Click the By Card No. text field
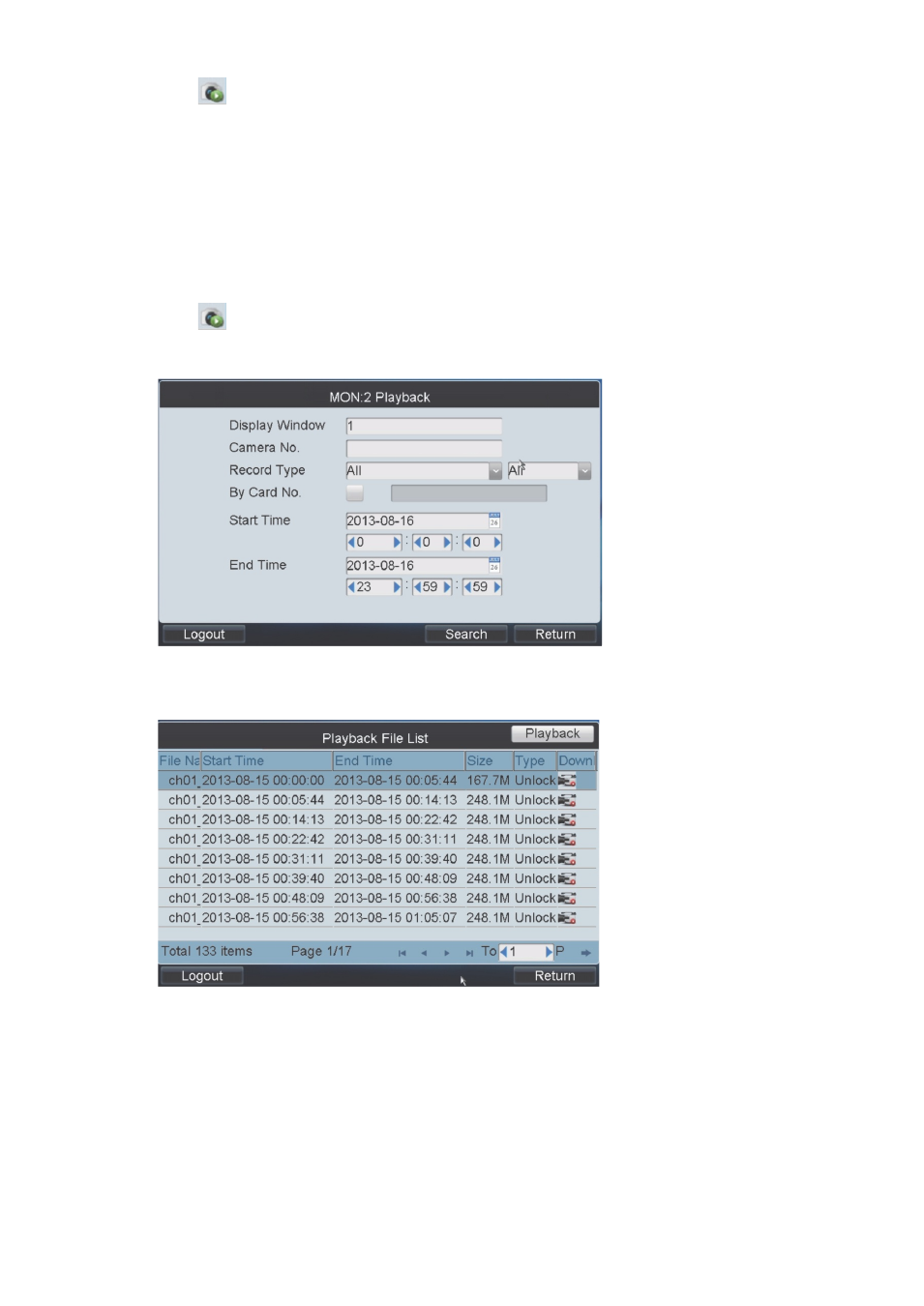This screenshot has width=924, height=1306. tap(468, 493)
